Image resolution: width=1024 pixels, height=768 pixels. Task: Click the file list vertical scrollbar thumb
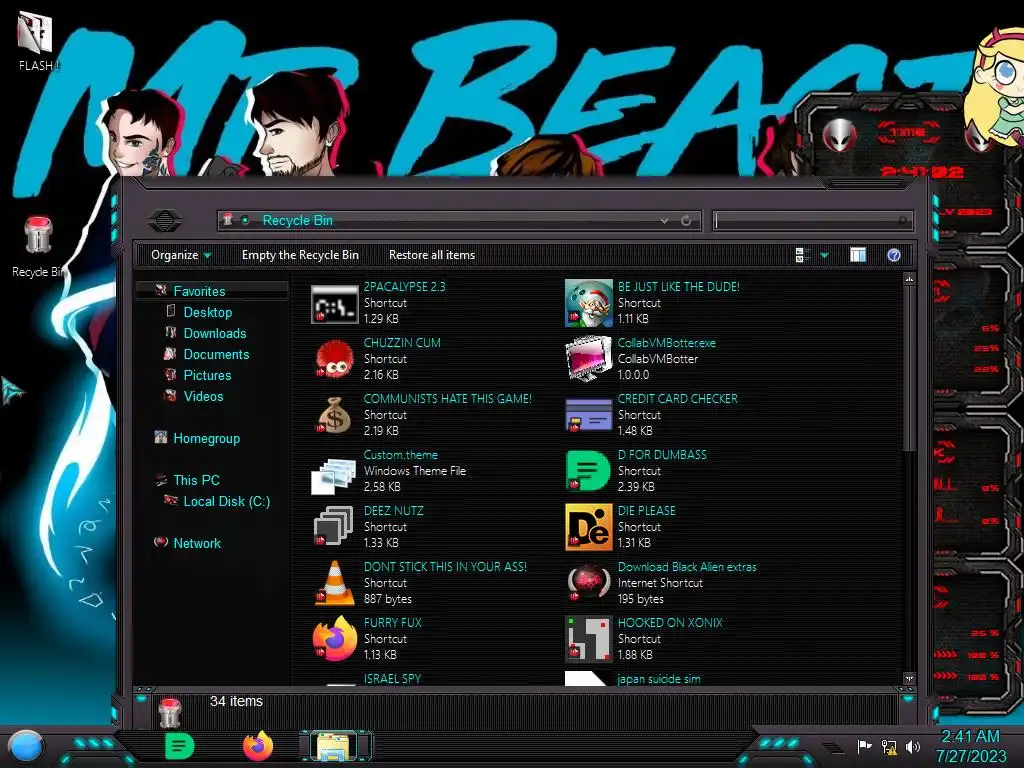[x=908, y=368]
